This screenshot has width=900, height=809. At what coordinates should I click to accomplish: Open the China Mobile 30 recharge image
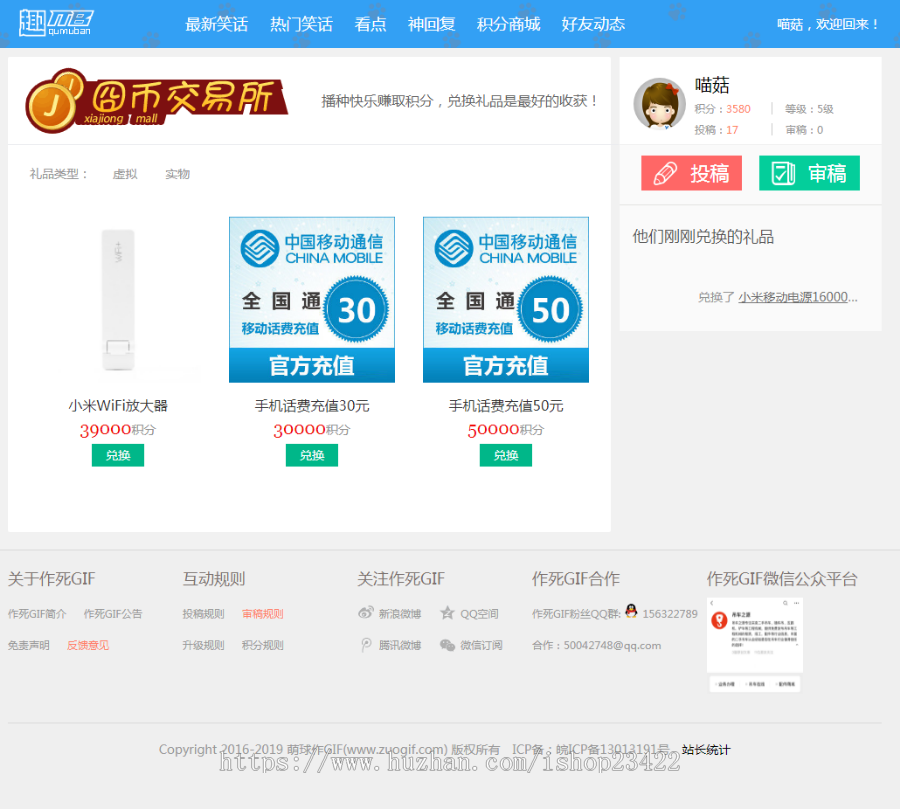coord(312,300)
